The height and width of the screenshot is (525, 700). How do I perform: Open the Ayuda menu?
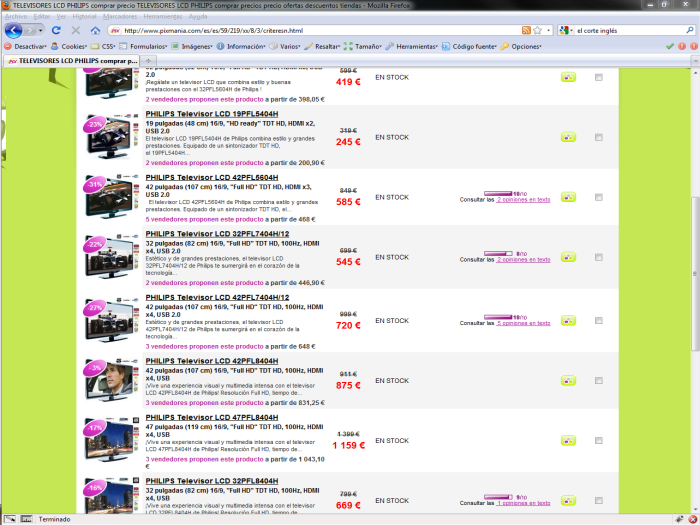click(198, 17)
